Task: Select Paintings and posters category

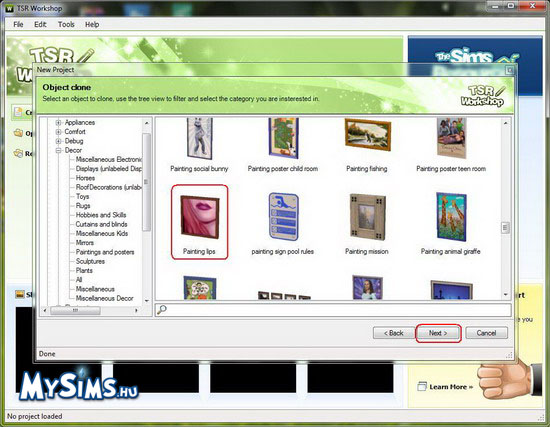Action: [105, 252]
